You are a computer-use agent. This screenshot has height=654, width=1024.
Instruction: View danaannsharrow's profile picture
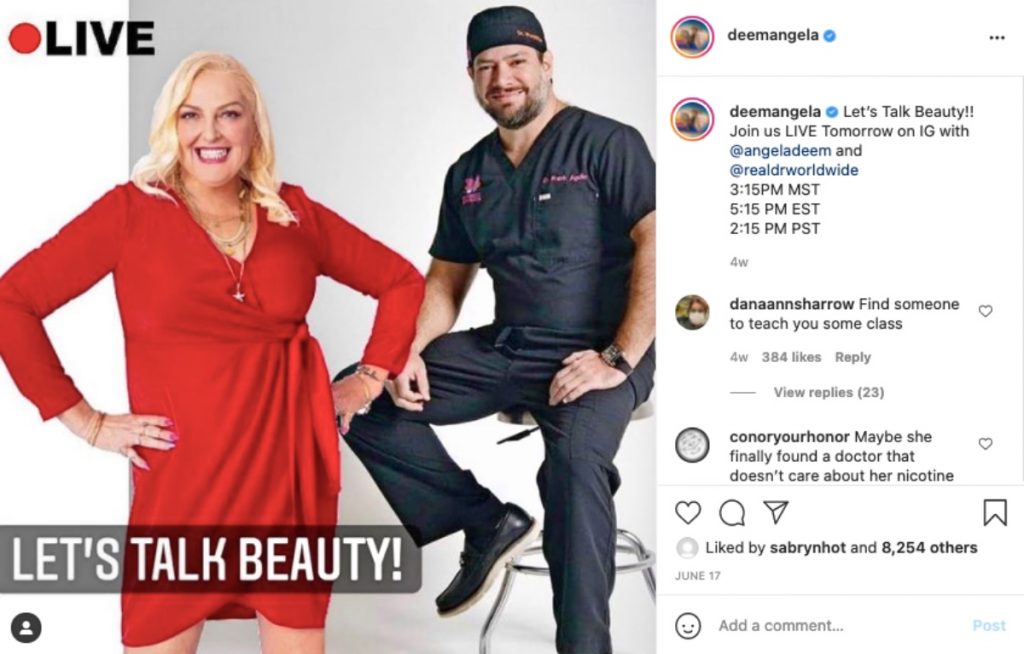[x=692, y=312]
